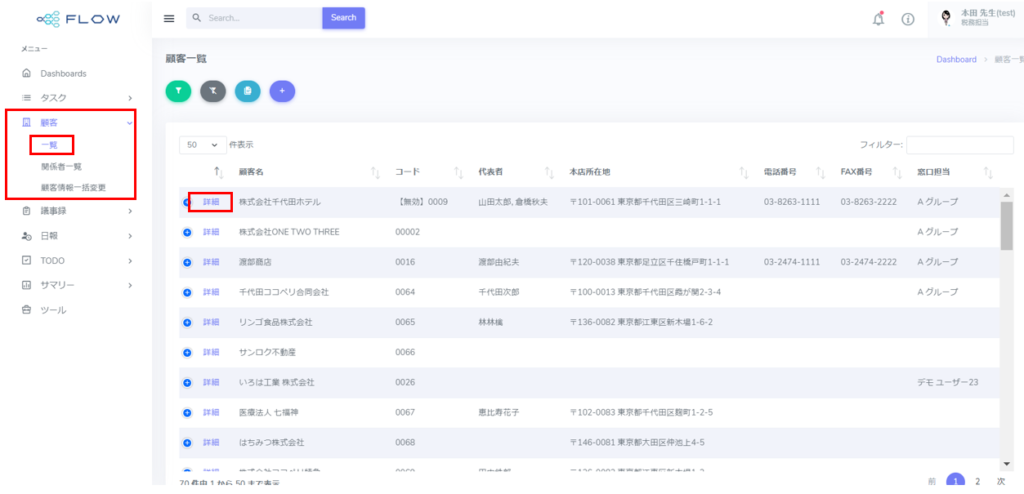
Task: Click the gray clear-filter icon button
Action: coord(213,91)
